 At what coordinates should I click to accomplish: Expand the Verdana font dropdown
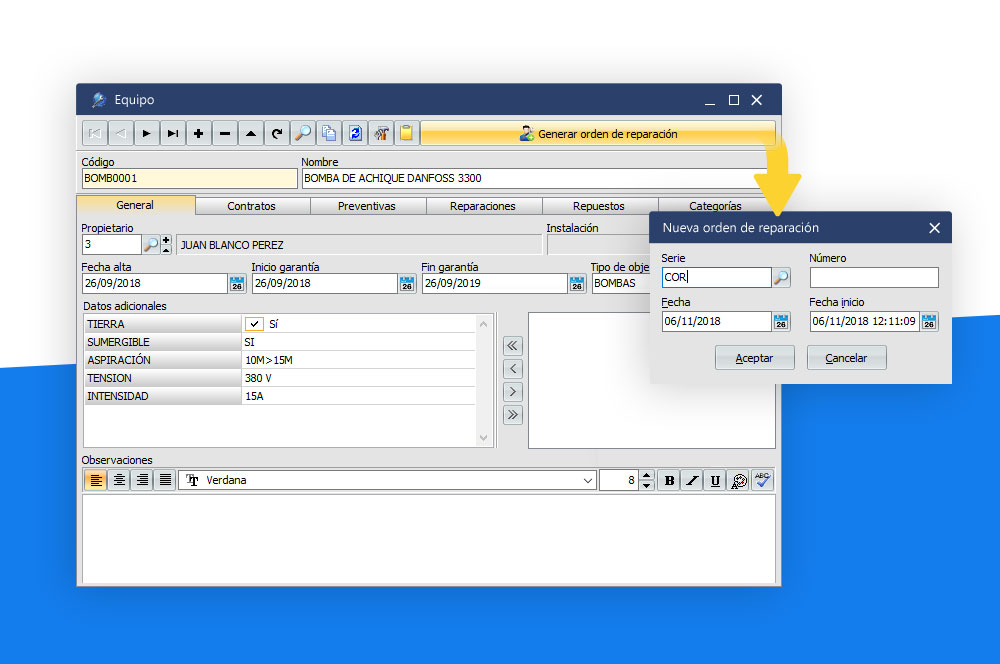click(x=587, y=481)
